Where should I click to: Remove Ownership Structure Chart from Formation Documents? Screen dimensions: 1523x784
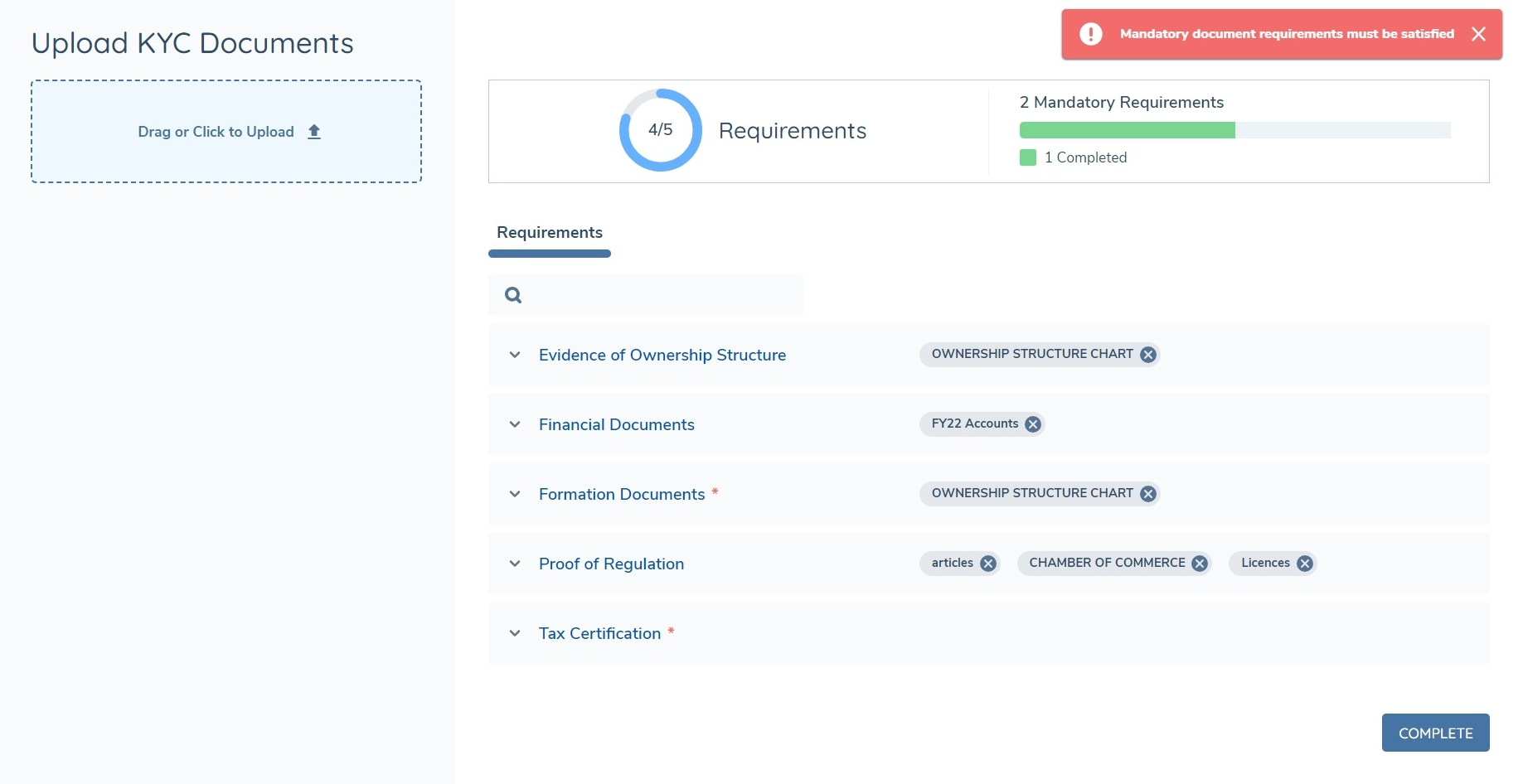point(1147,494)
